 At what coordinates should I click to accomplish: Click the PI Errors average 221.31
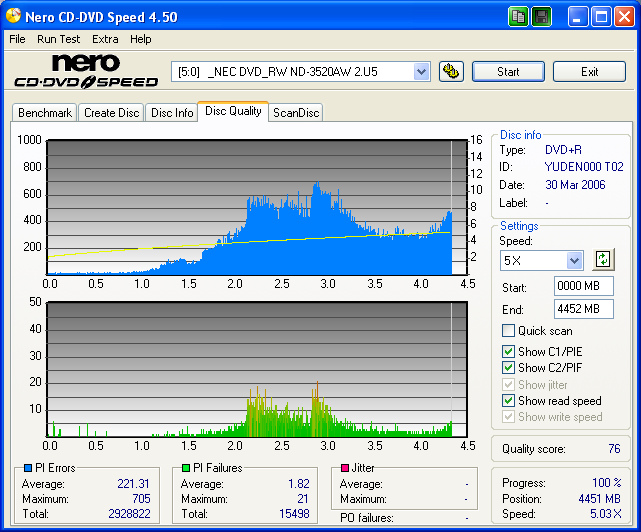click(133, 484)
